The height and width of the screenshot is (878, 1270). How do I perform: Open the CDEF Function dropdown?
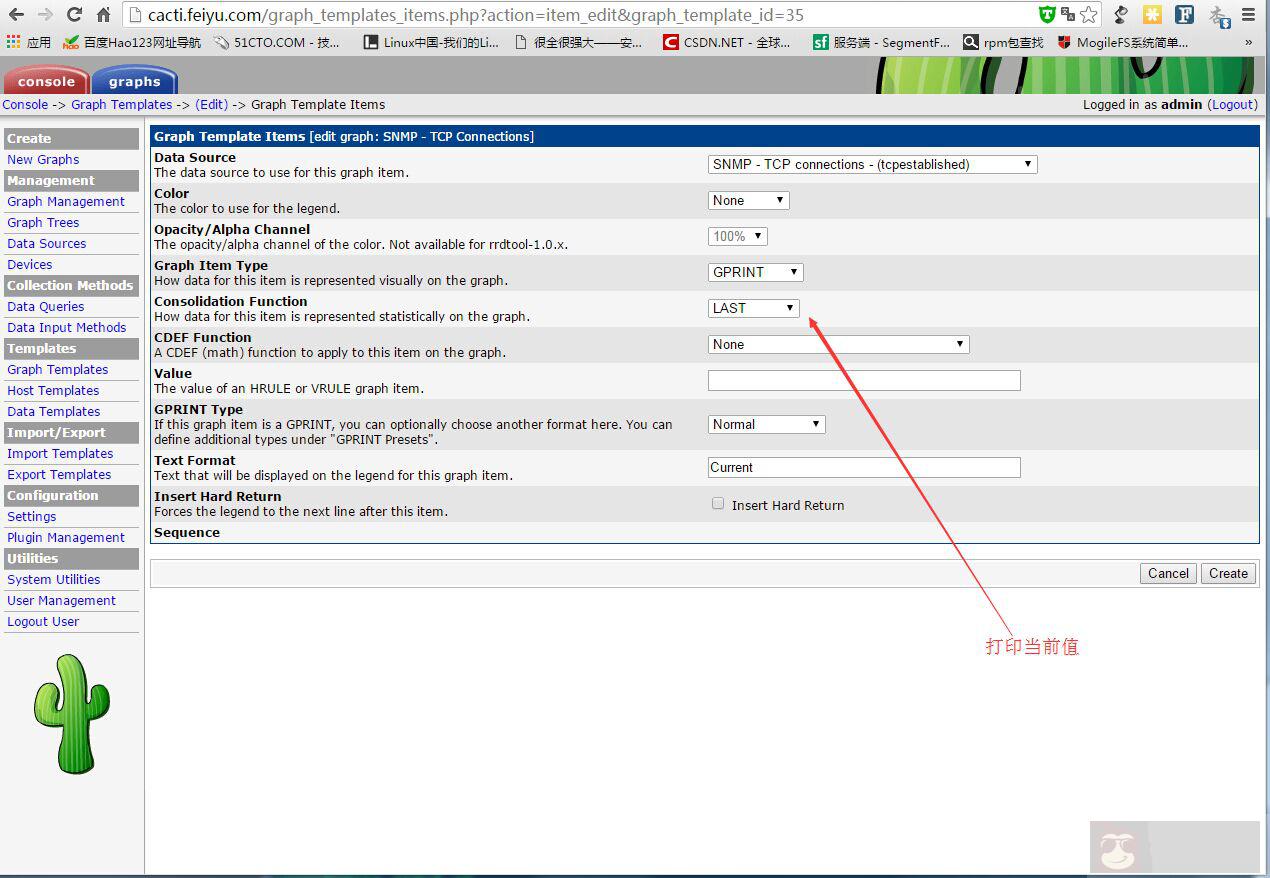pyautogui.click(x=838, y=344)
